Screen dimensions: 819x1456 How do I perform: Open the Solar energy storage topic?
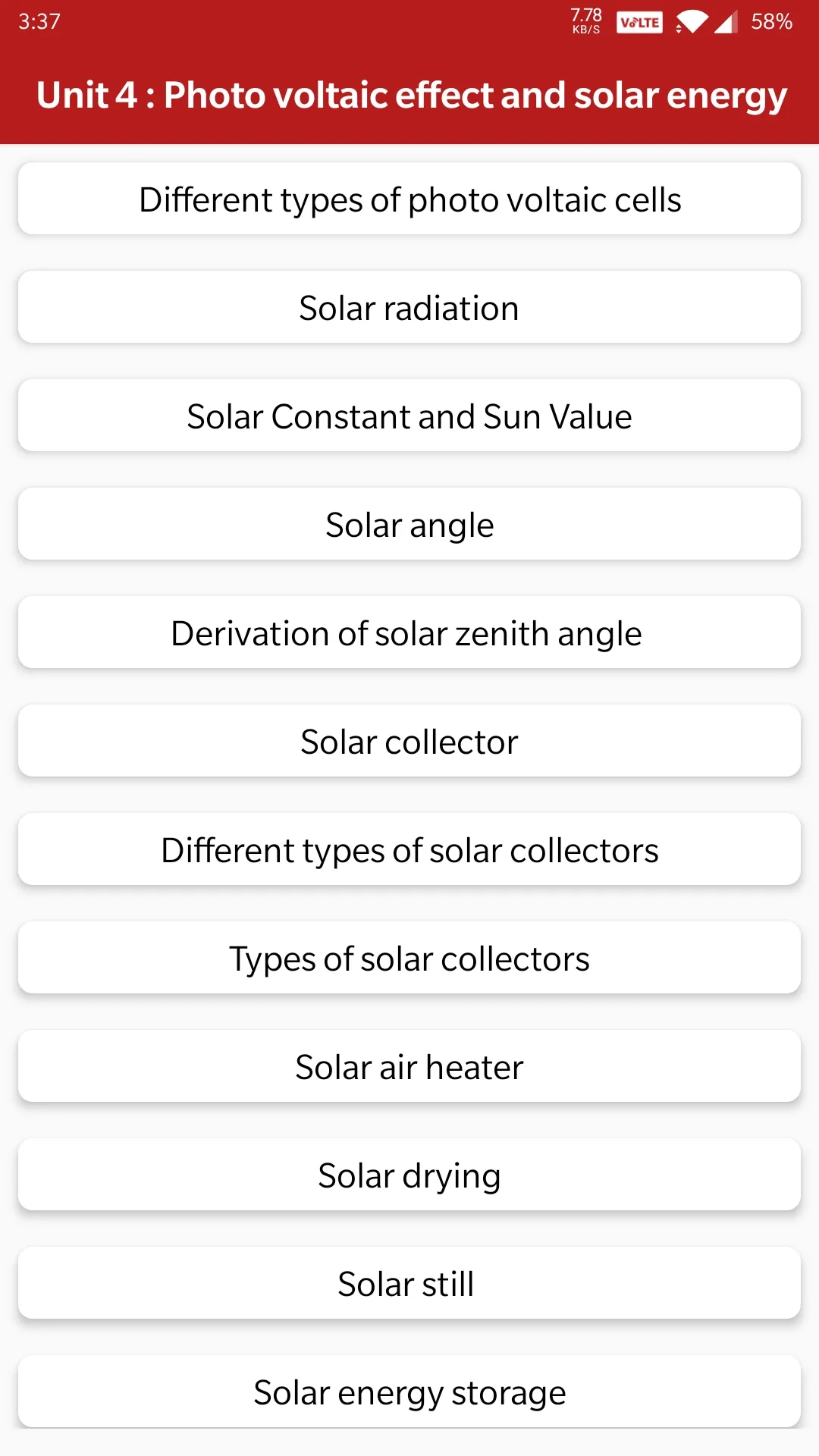409,1392
